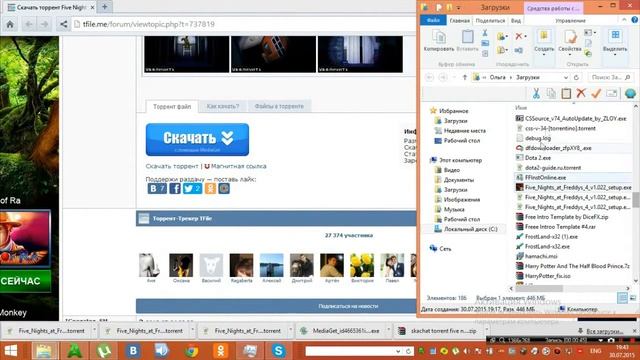This screenshot has height=360, width=640.
Task: Switch to the Как качать? tab
Action: pyautogui.click(x=223, y=107)
